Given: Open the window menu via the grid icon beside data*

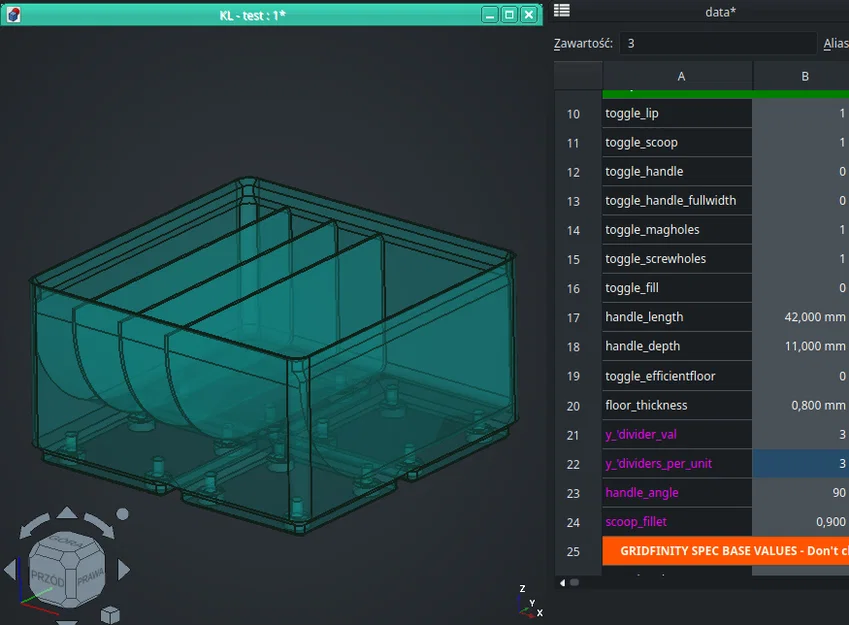Looking at the screenshot, I should (561, 11).
